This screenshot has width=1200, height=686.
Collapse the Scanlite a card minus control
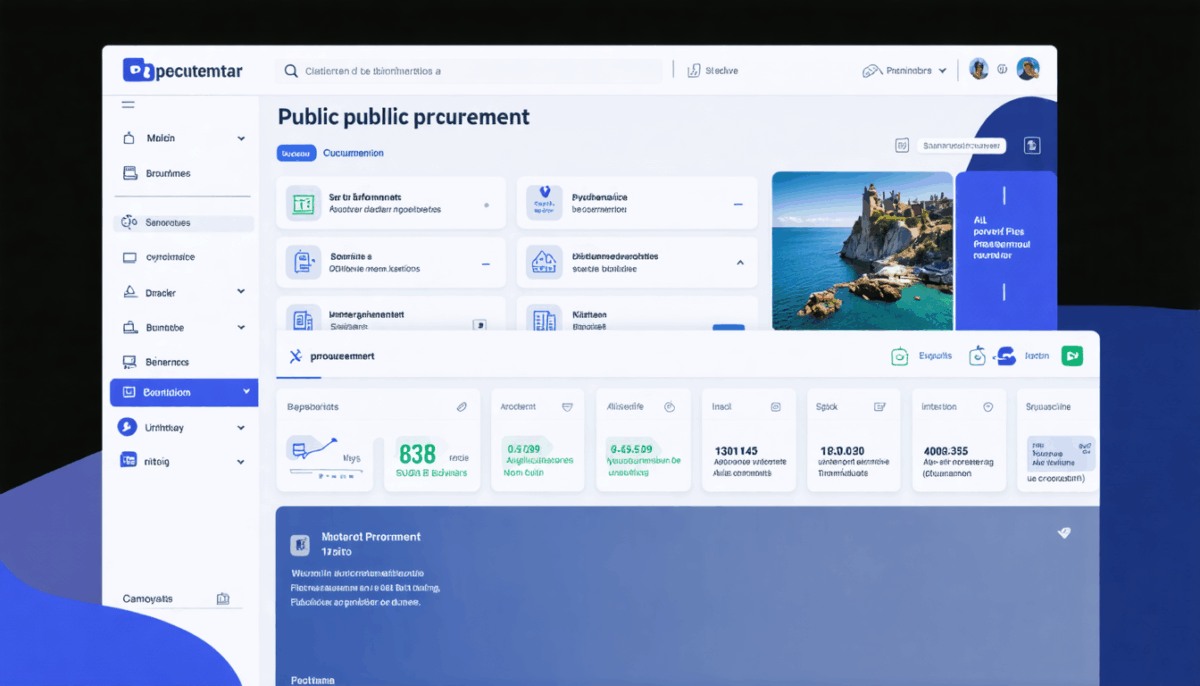(486, 264)
